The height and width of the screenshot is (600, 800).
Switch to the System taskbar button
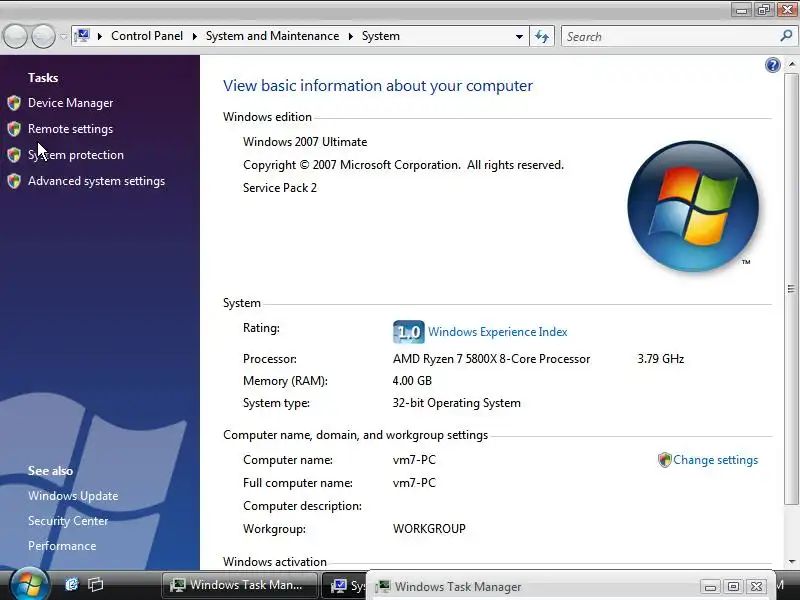click(x=346, y=586)
